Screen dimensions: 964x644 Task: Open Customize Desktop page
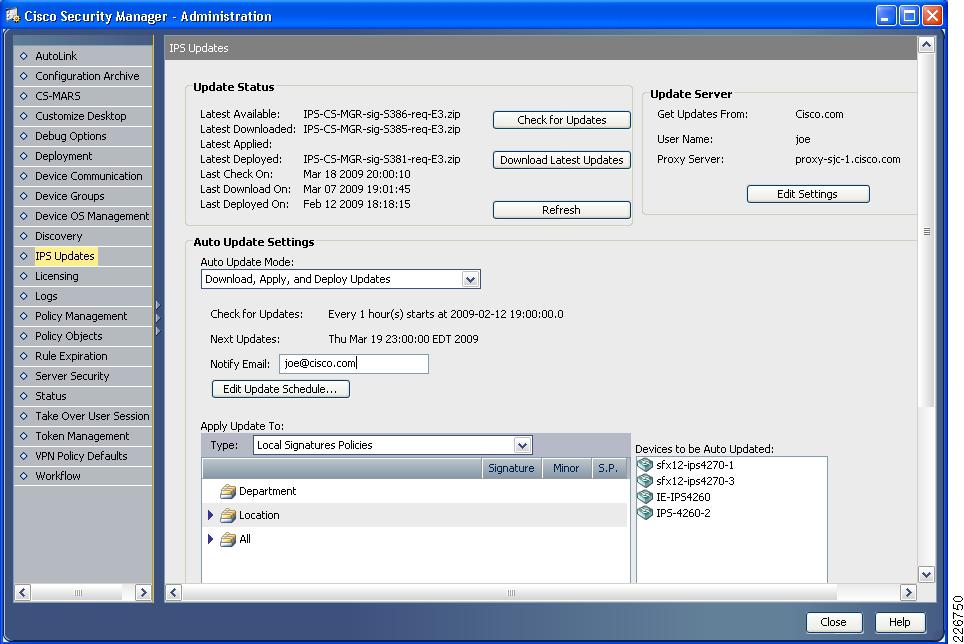(81, 116)
